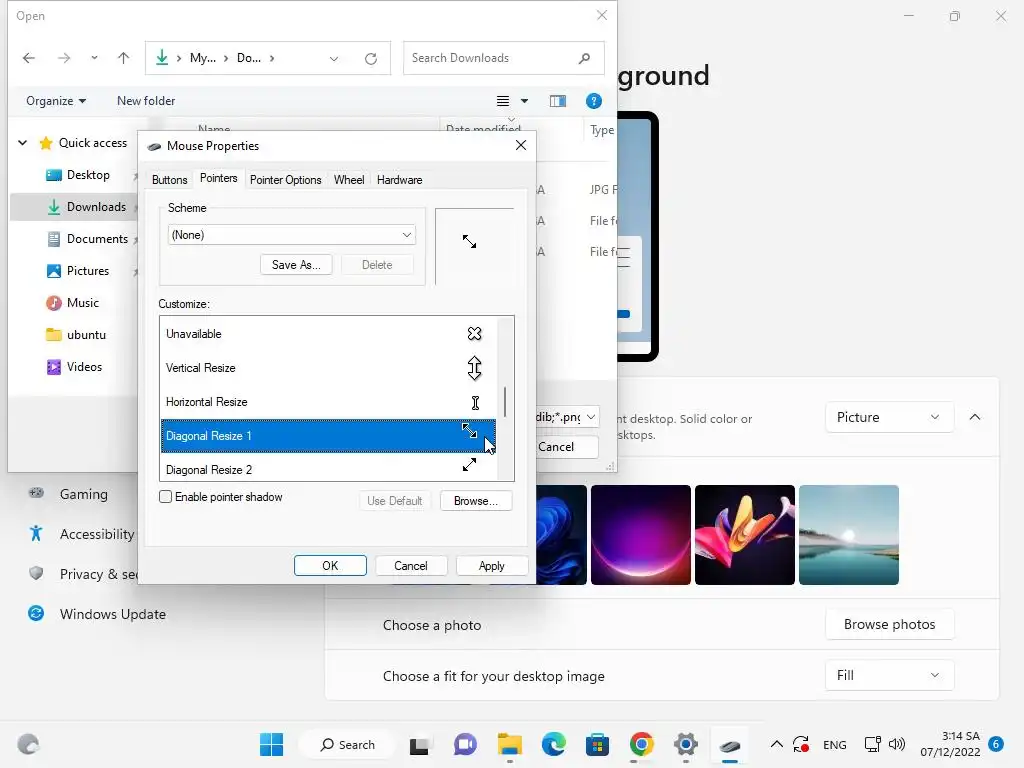Viewport: 1024px width, 768px height.
Task: Open the Scheme dropdown in Mouse Properties
Action: point(291,234)
